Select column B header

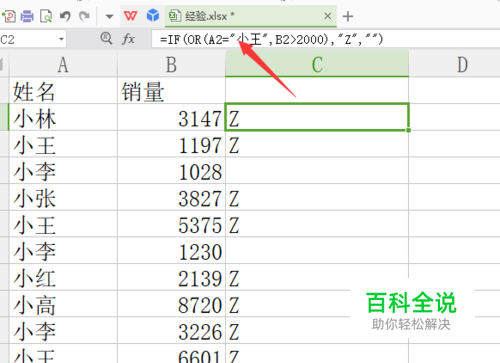(x=171, y=65)
